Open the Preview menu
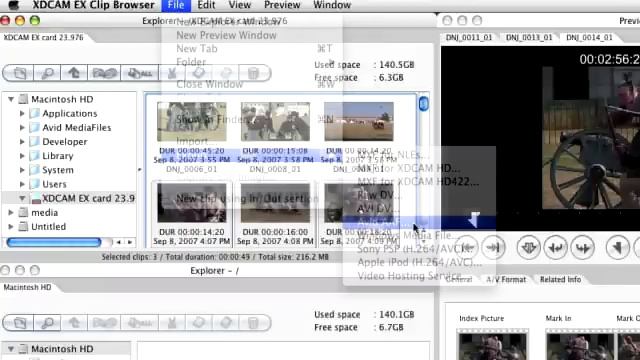640x360 pixels. (282, 5)
